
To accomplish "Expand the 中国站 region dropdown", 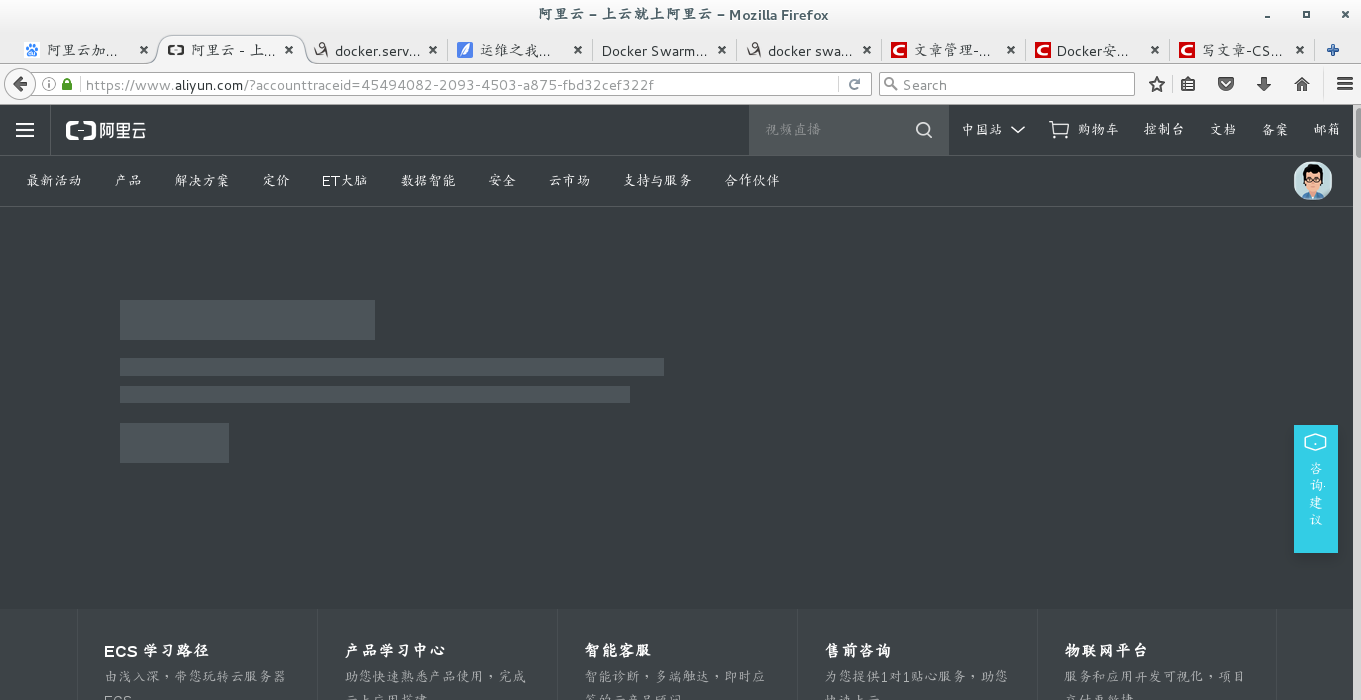I will tap(993, 130).
